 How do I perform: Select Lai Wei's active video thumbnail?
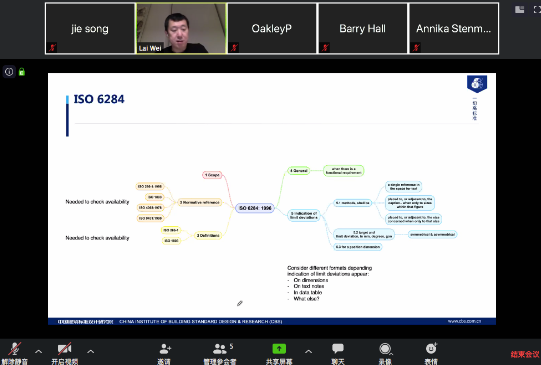click(181, 28)
